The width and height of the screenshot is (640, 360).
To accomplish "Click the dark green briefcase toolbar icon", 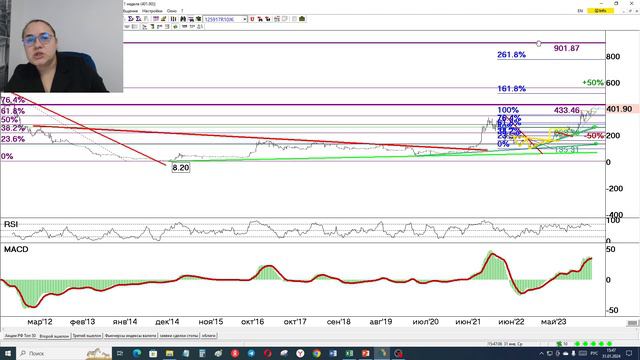I will click(x=302, y=19).
